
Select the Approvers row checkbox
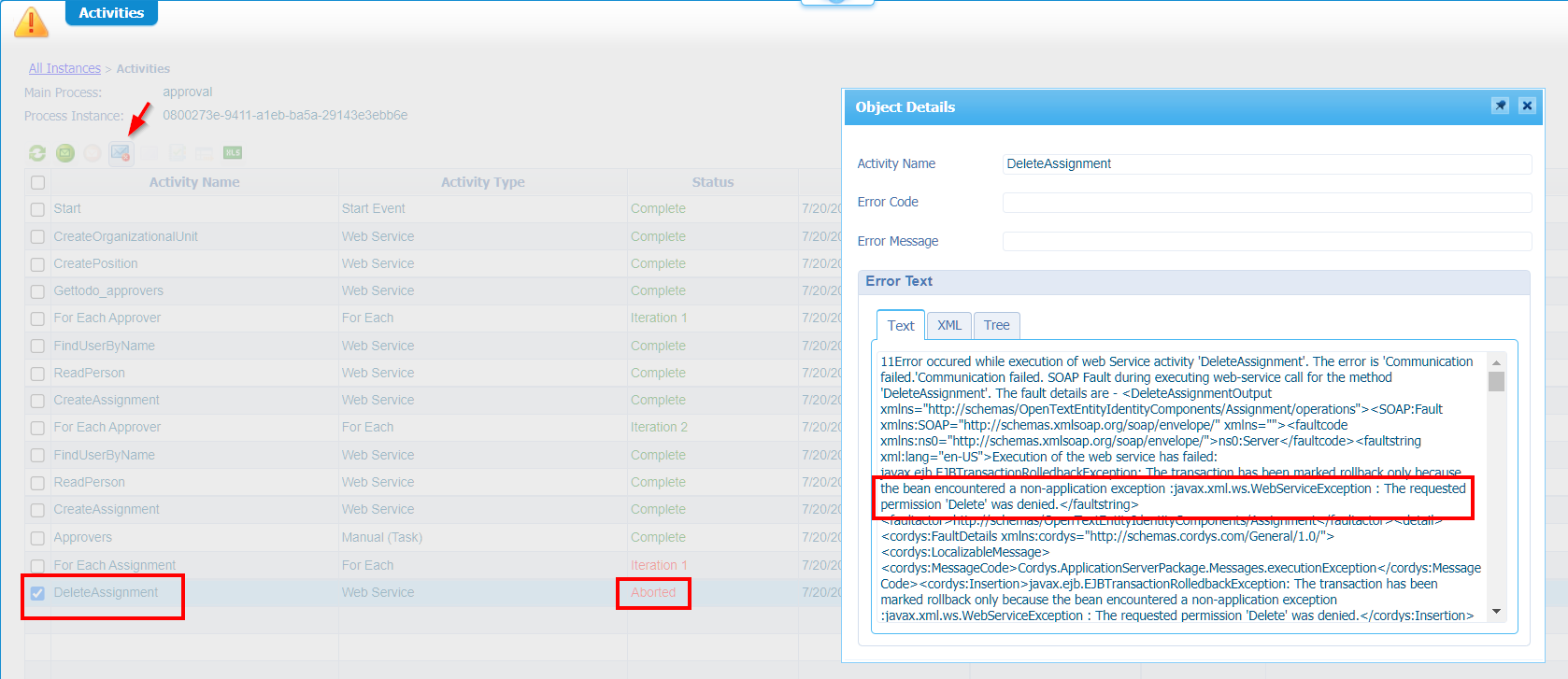[37, 538]
